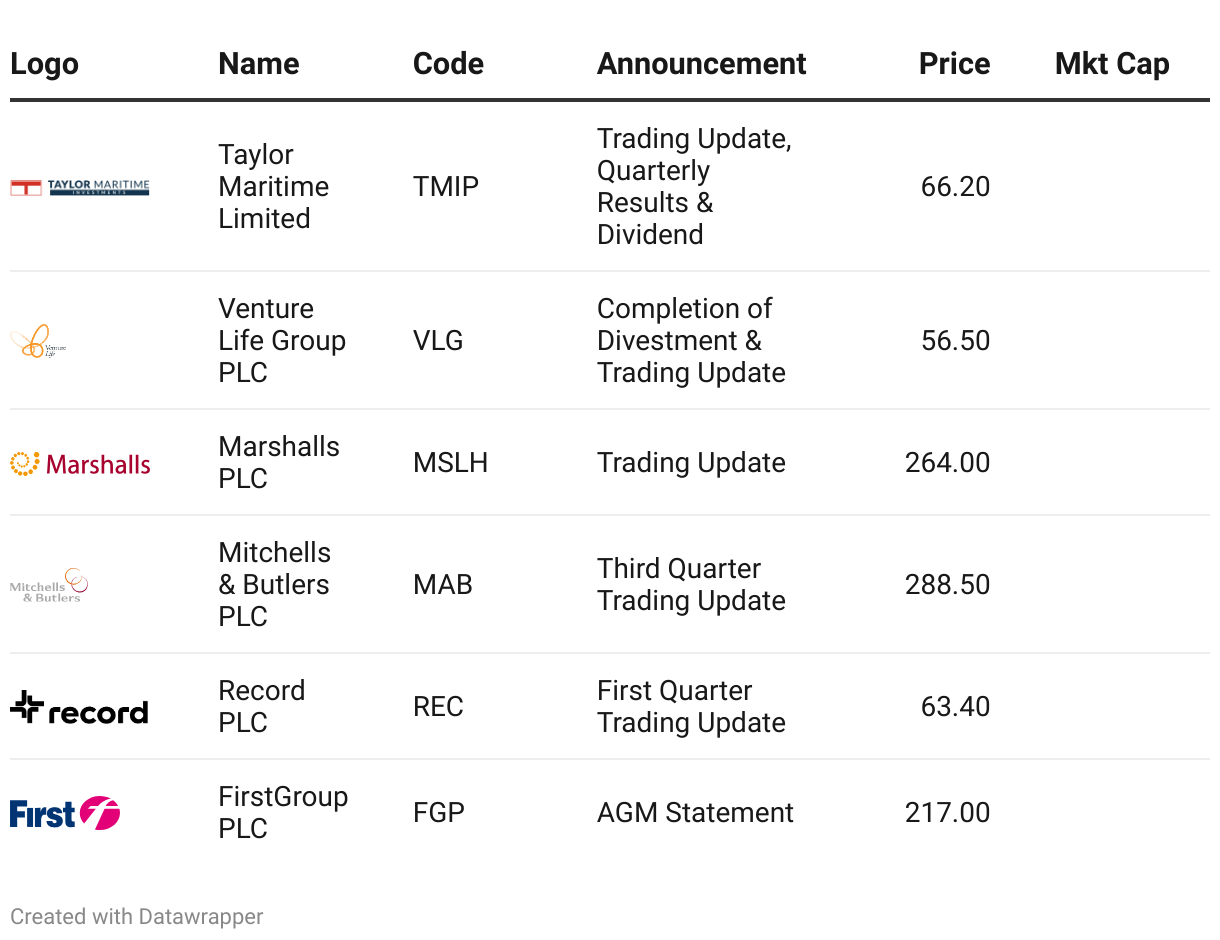Click the TMIP ticker code

pos(446,187)
